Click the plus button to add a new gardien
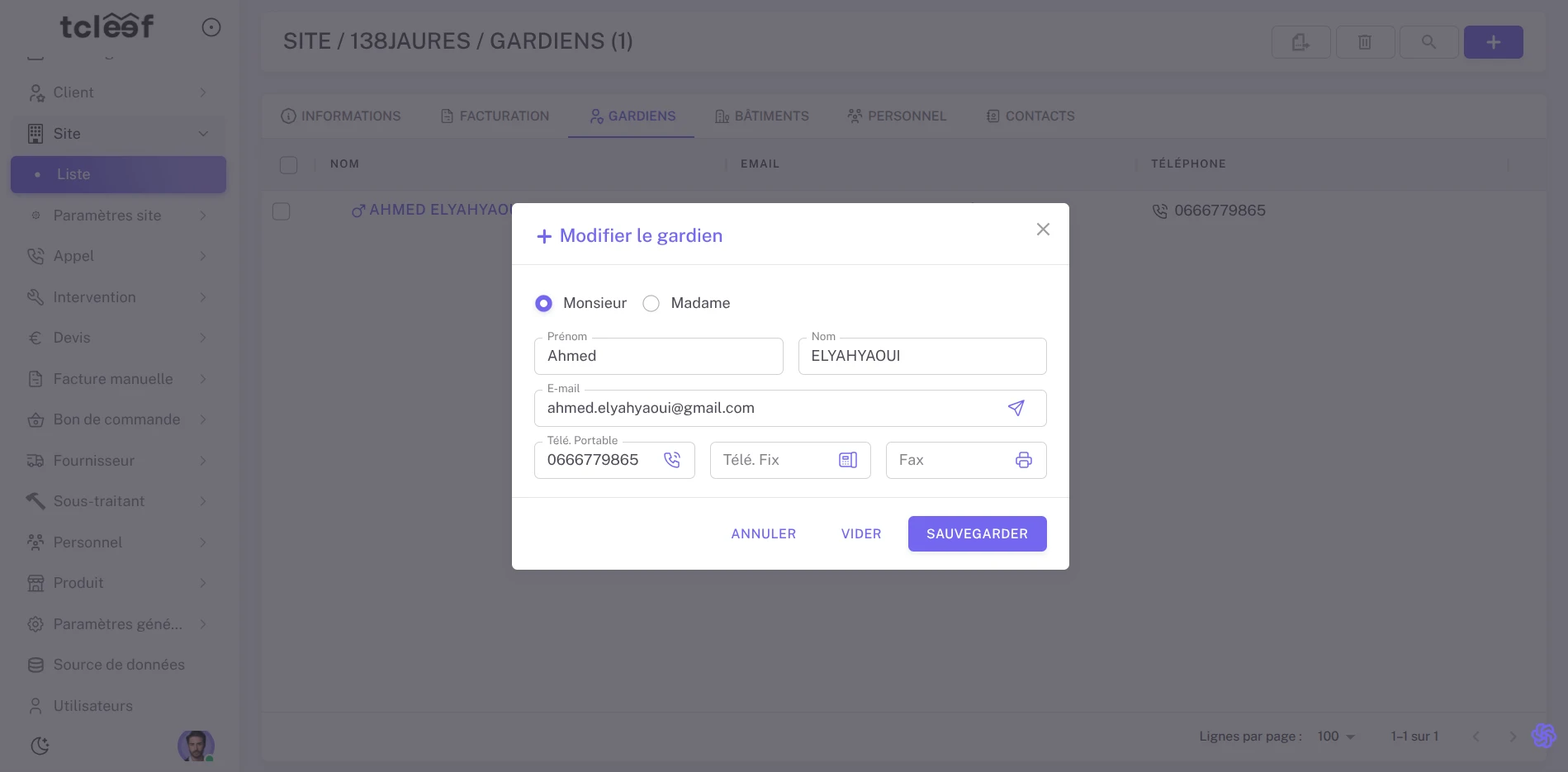The image size is (1568, 772). coord(1493,41)
